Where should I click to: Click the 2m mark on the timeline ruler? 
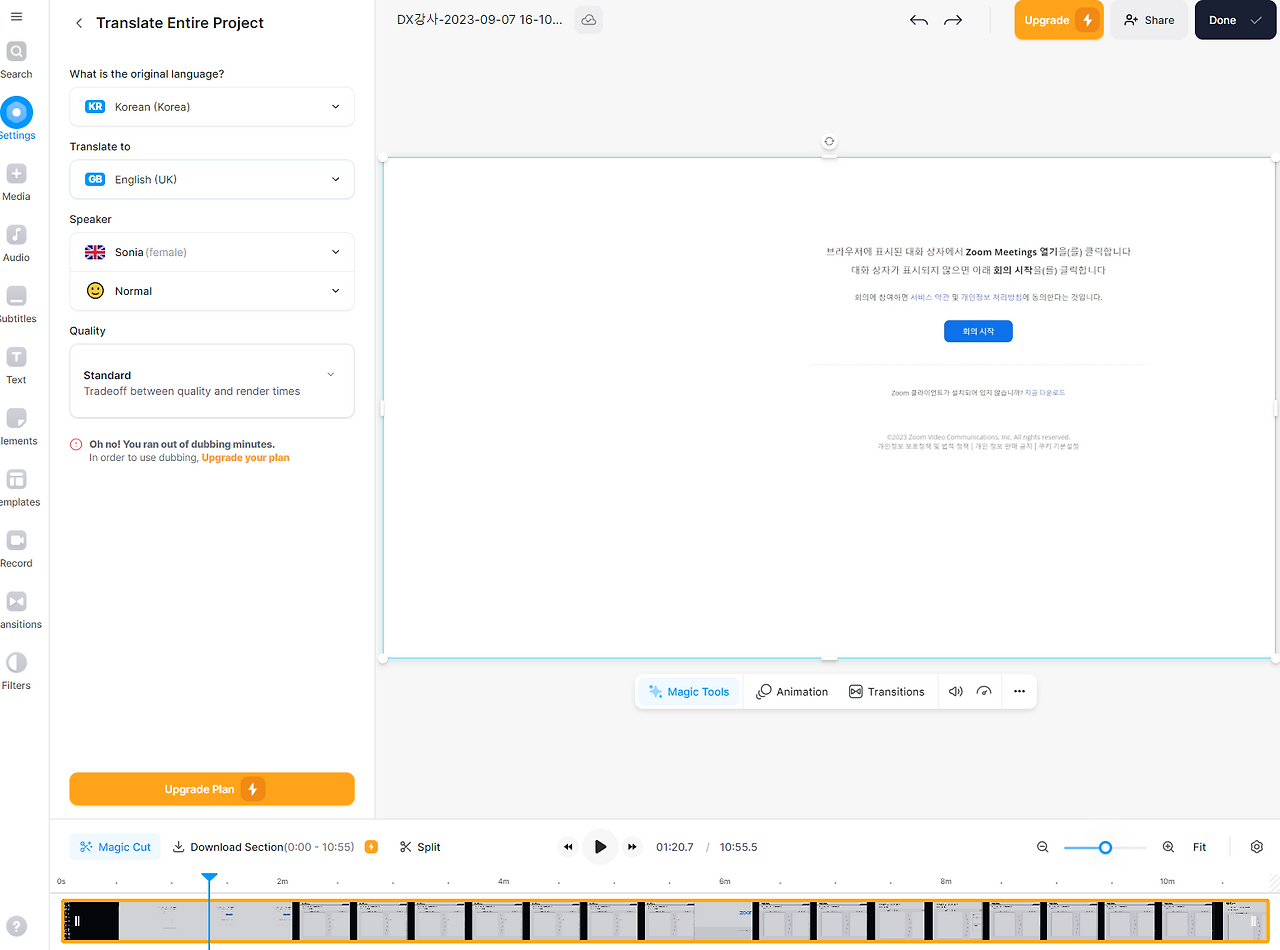[282, 881]
